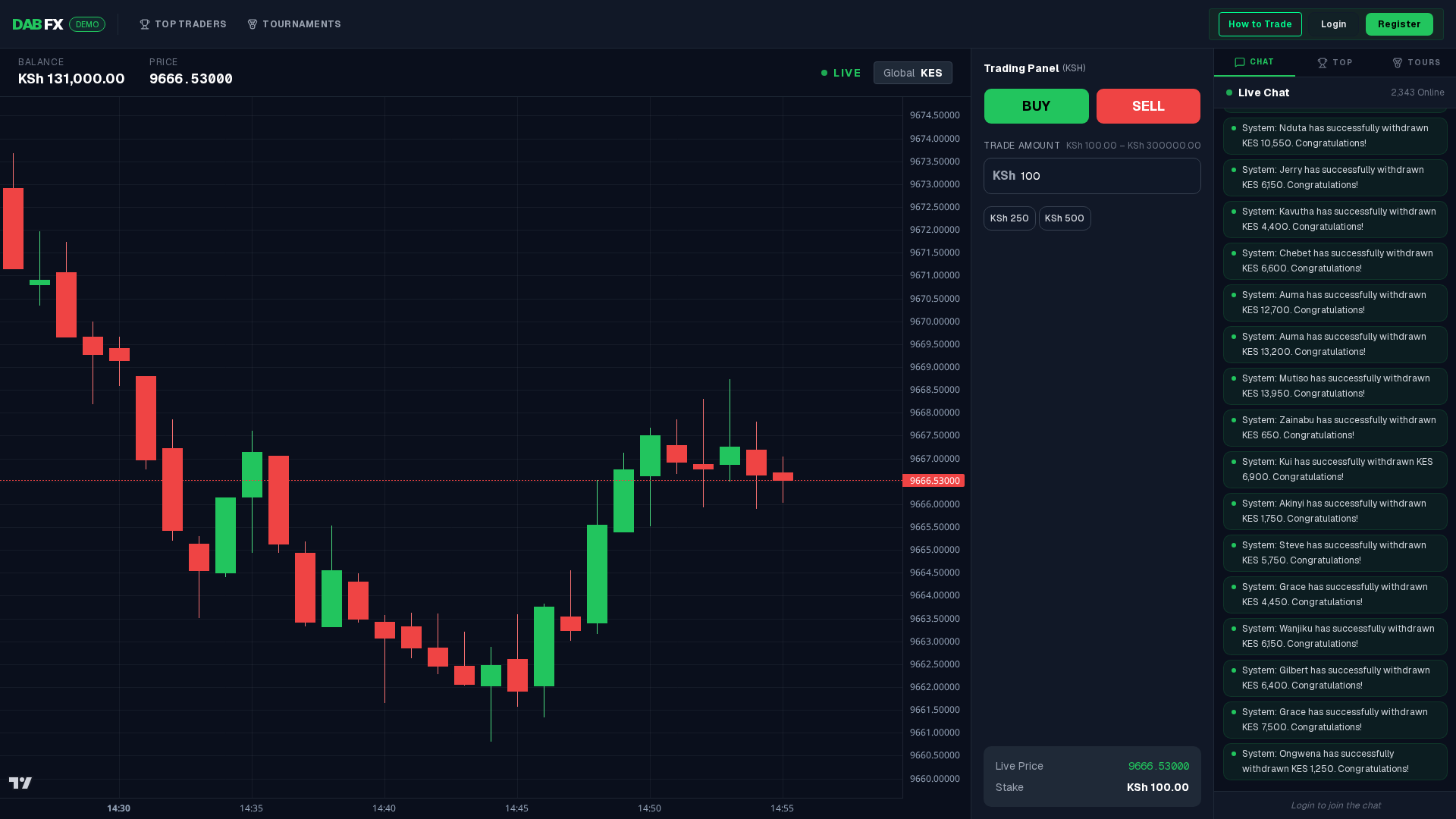Click the header price 9666.53000

pos(191,79)
